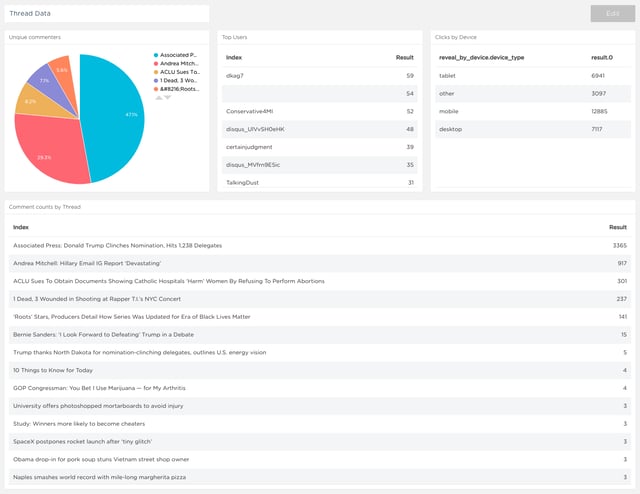Select the ACLU Sues To Obtain Documents row
Screen dimensions: 640x494
(x=320, y=281)
